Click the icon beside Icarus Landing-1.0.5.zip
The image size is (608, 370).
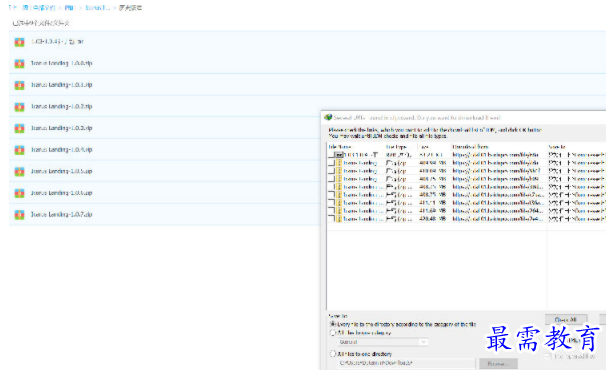[19, 171]
